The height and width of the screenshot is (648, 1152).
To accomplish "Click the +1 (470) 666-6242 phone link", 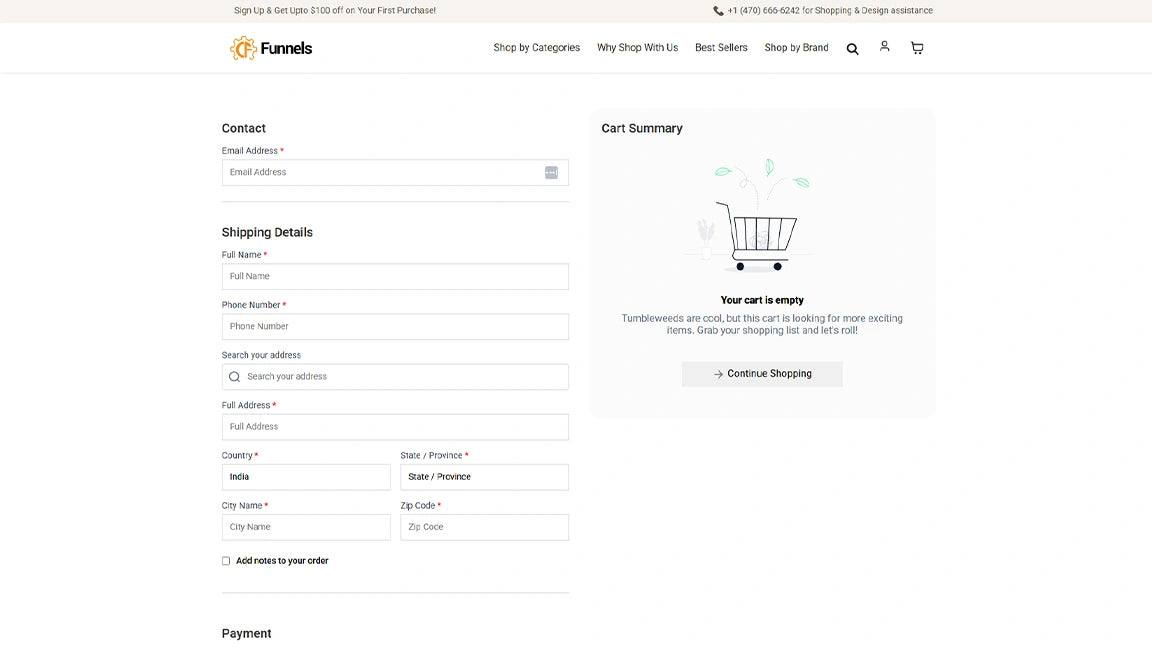I will coord(763,11).
